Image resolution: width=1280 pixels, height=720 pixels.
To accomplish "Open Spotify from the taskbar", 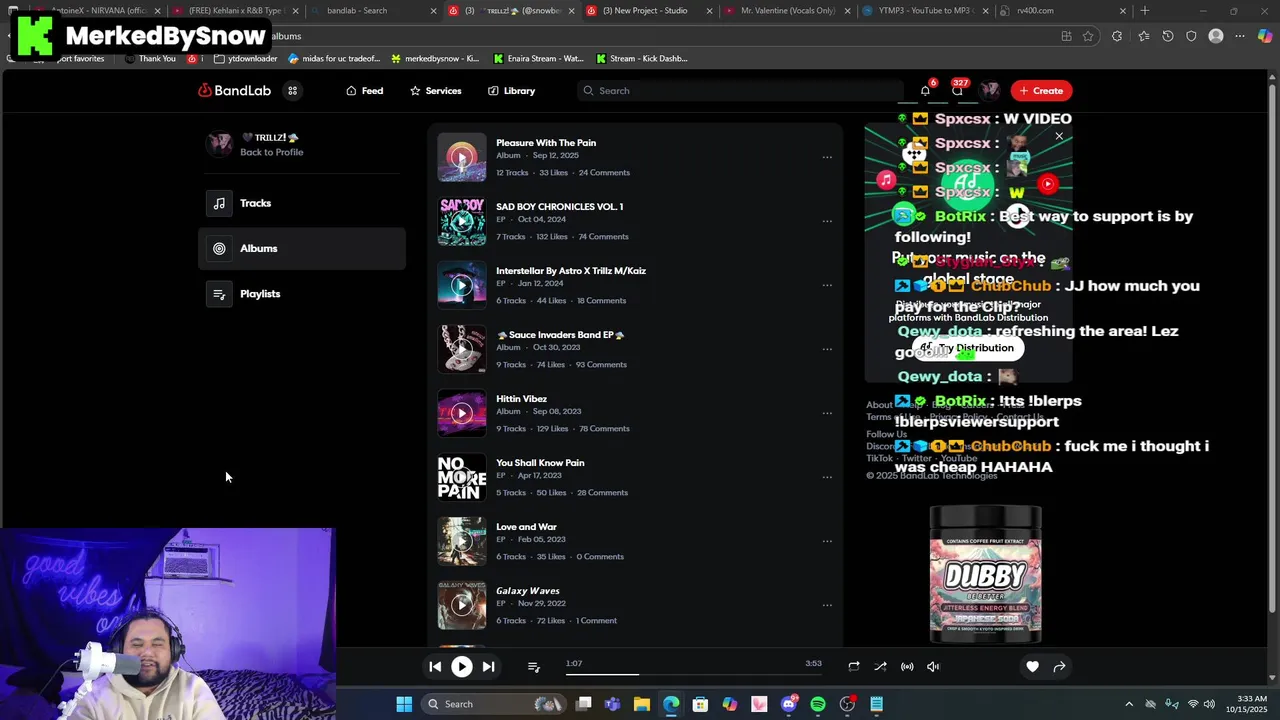I will (x=818, y=704).
